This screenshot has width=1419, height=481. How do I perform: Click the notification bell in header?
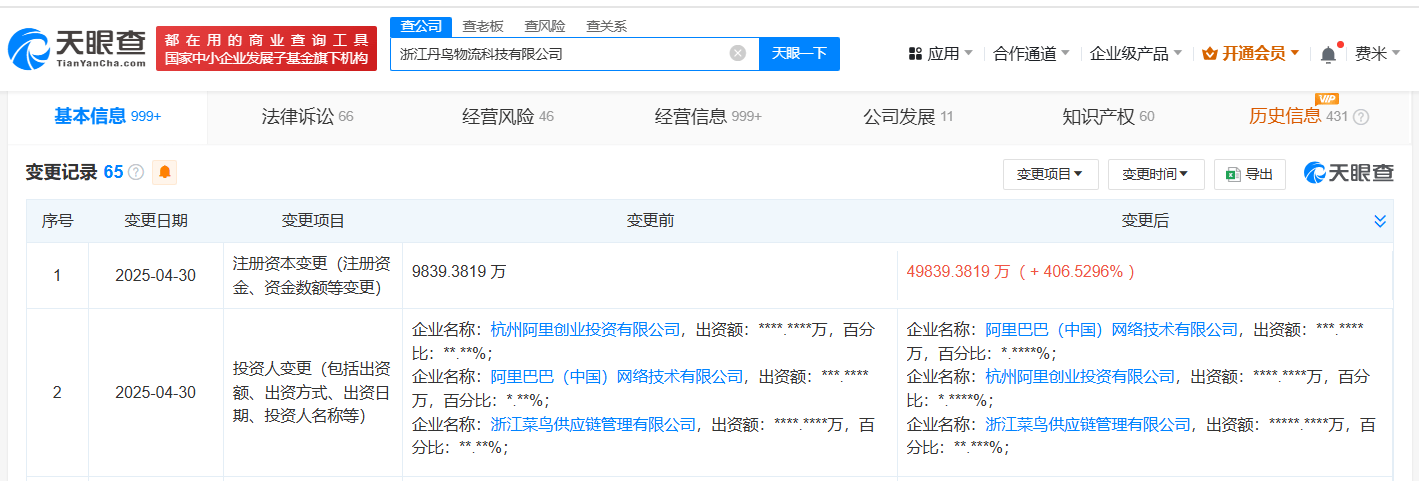[x=1328, y=54]
